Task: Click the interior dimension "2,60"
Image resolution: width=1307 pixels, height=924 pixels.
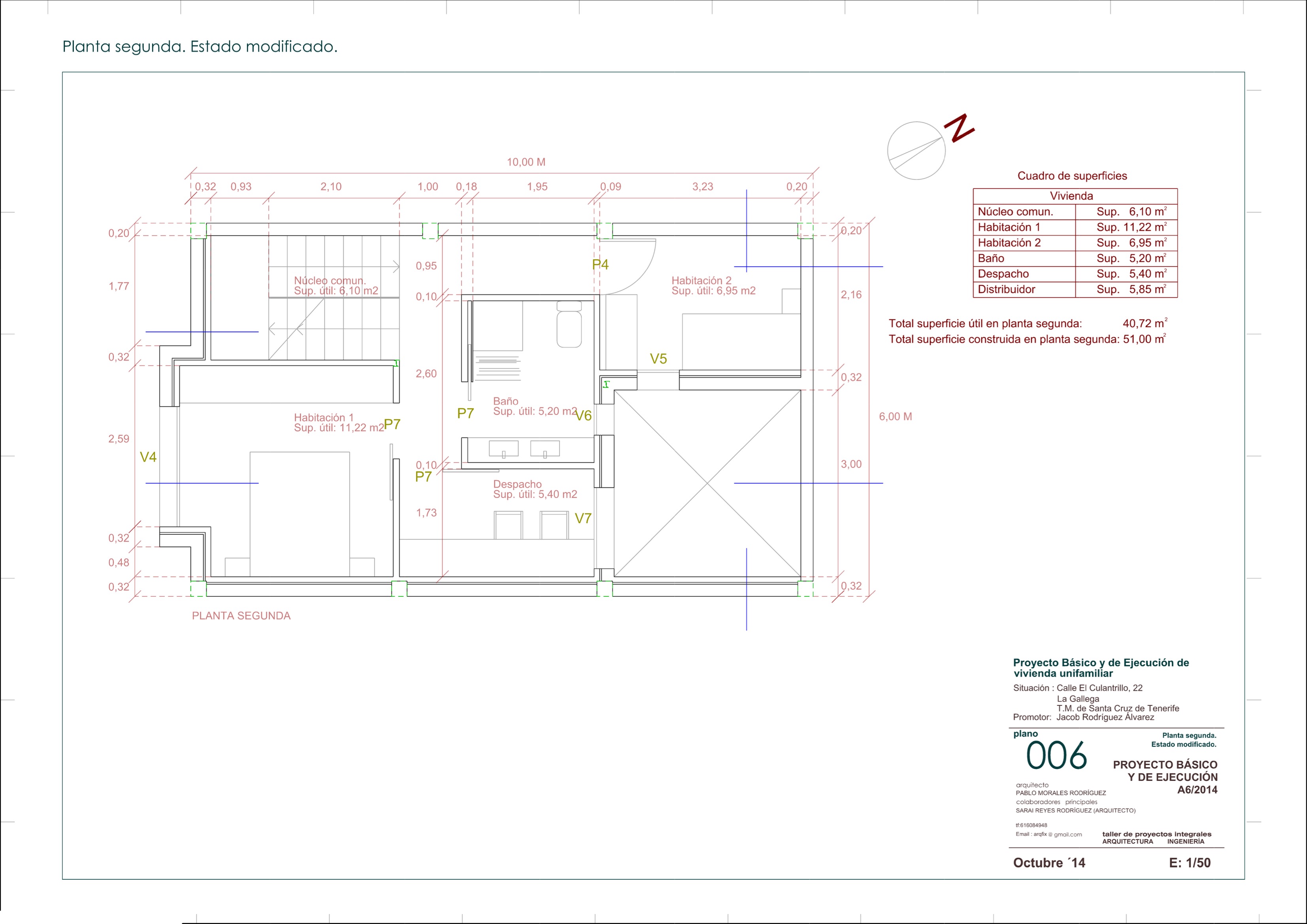Action: (x=426, y=374)
